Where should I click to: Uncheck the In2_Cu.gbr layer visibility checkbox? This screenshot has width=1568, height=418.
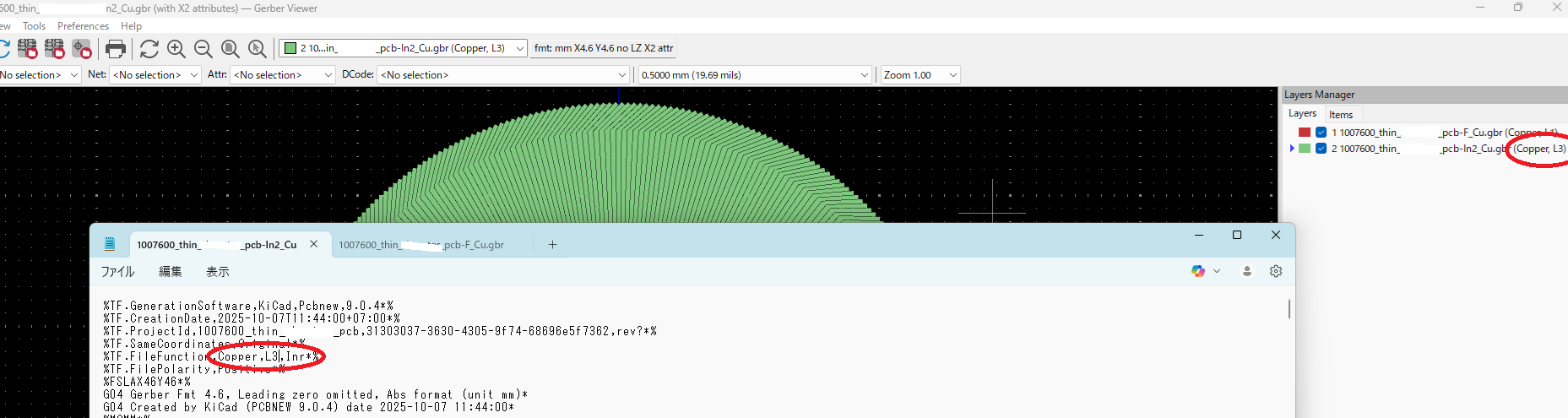(1321, 149)
